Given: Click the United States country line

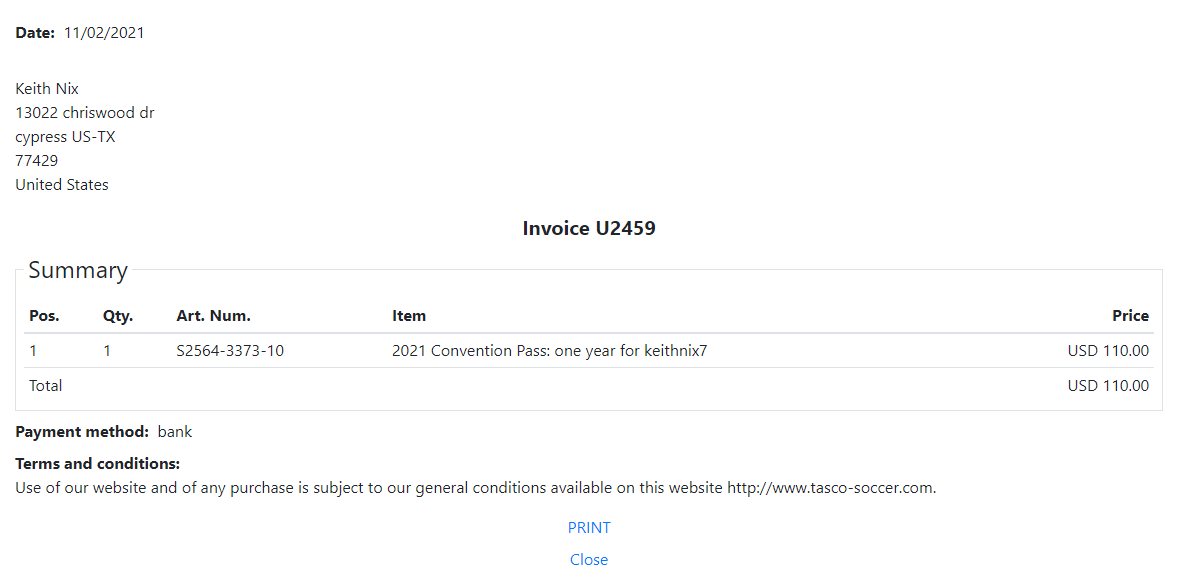Looking at the screenshot, I should (62, 185).
